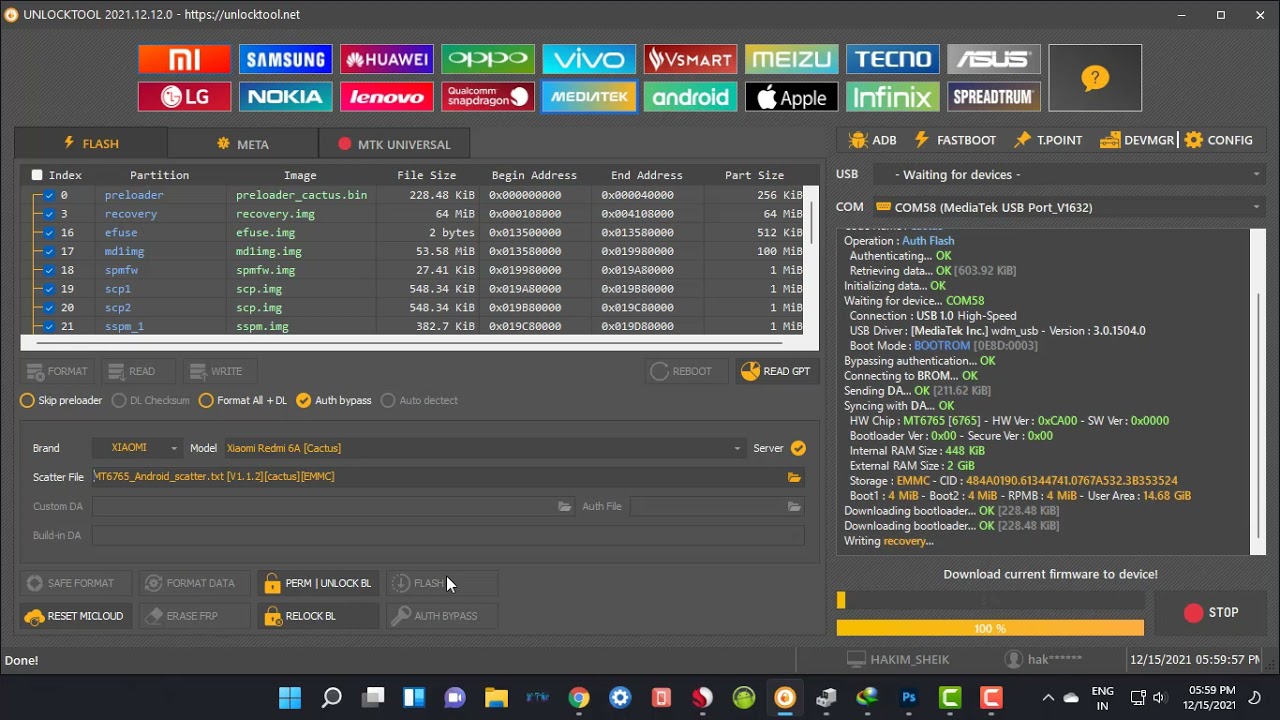Uncheck the efuse partition checkbox
This screenshot has height=720, width=1280.
coord(49,233)
